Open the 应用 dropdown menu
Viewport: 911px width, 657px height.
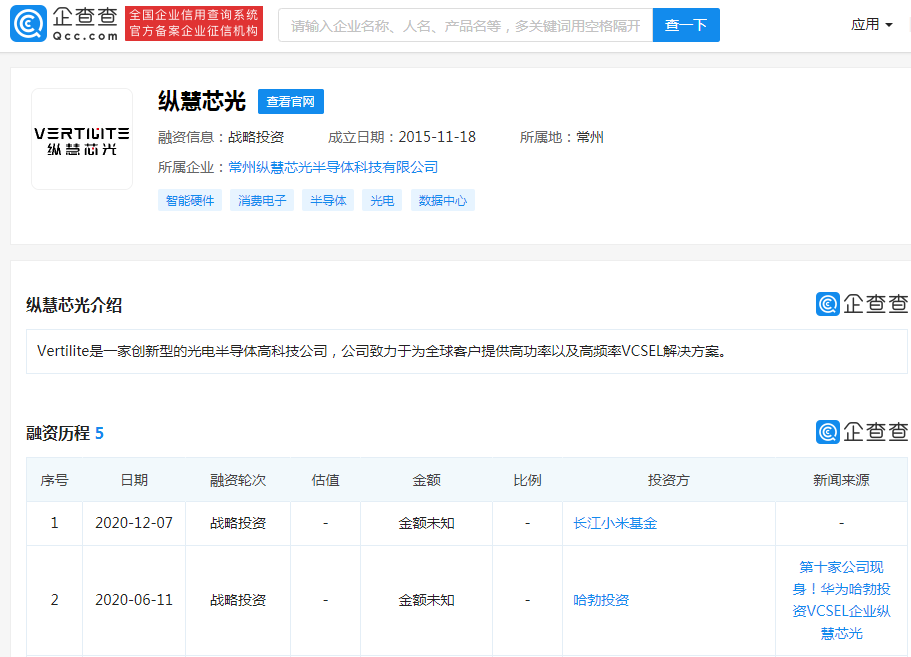pos(871,24)
